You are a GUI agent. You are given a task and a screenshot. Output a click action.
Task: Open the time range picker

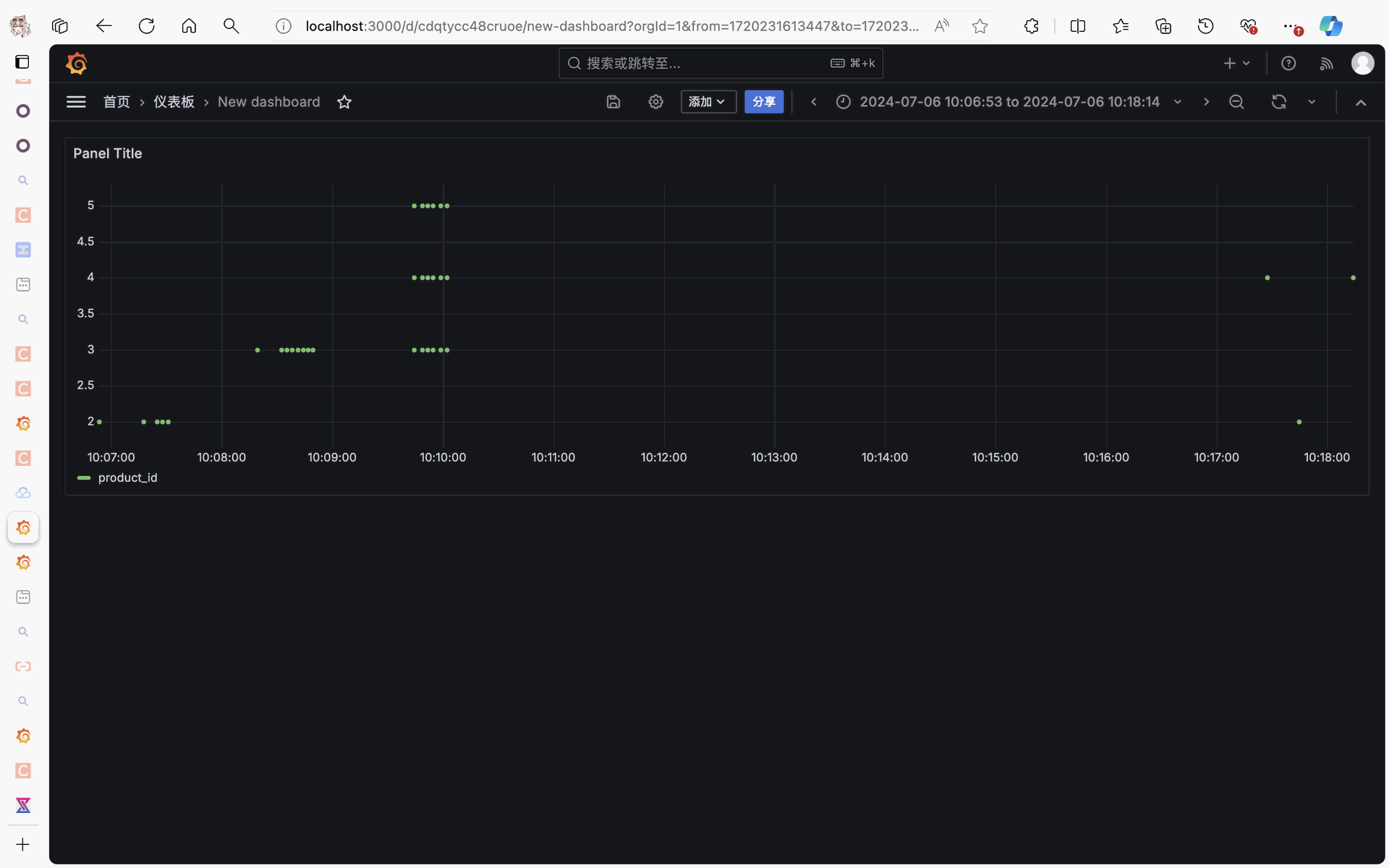click(1009, 102)
